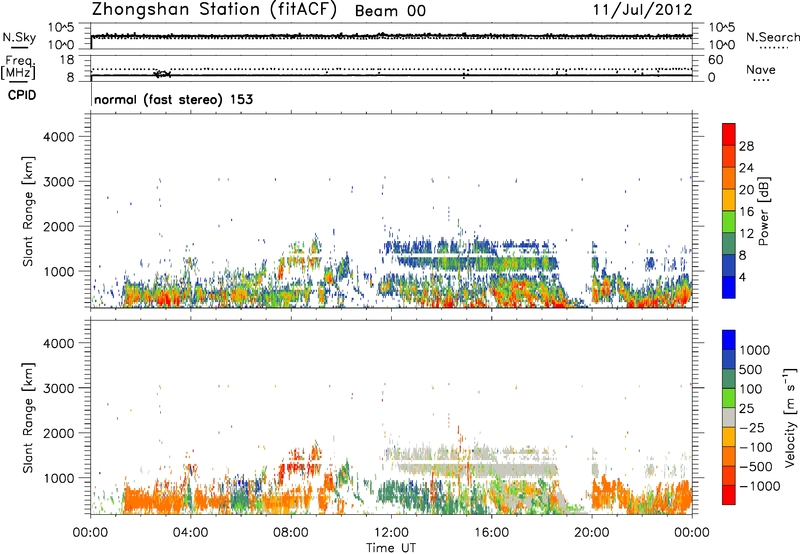Click the '-500' value on velocity colorbar
The image size is (800, 554).
pos(756,467)
